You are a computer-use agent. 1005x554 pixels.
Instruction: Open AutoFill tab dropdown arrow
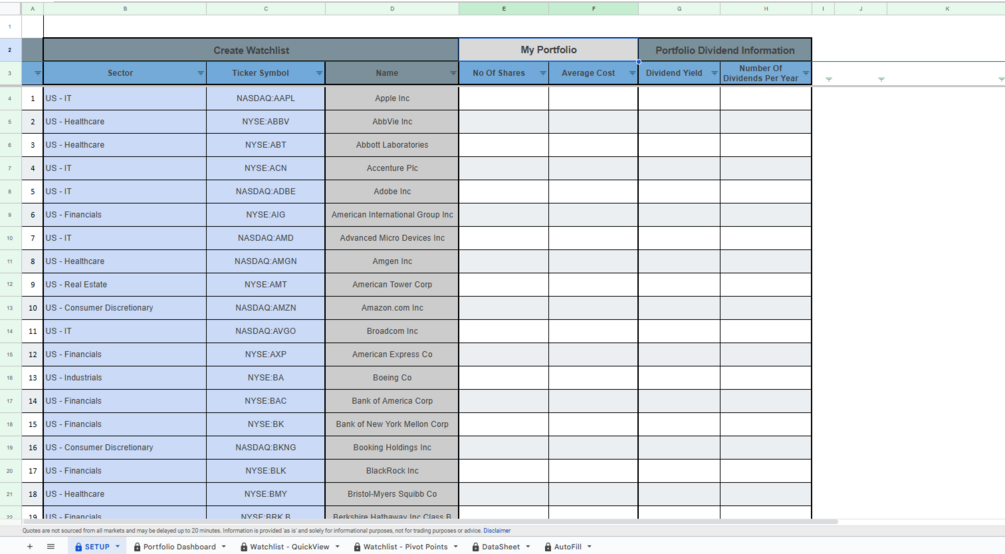[589, 546]
